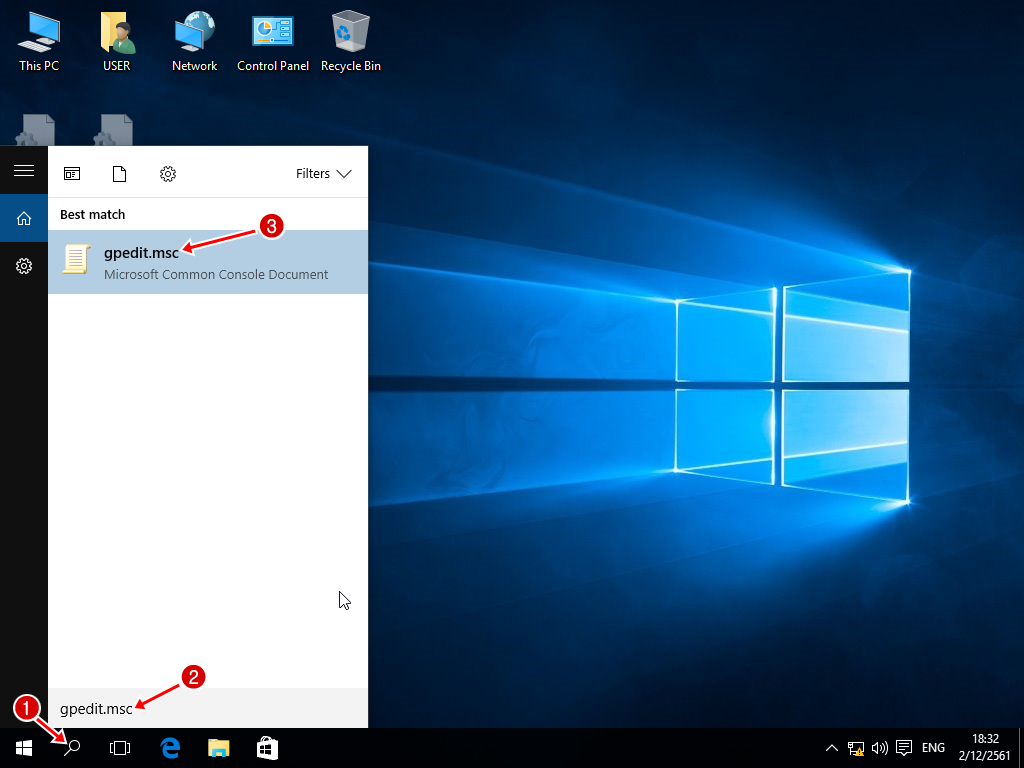Expand the hamburger menu in search panel

click(x=24, y=171)
